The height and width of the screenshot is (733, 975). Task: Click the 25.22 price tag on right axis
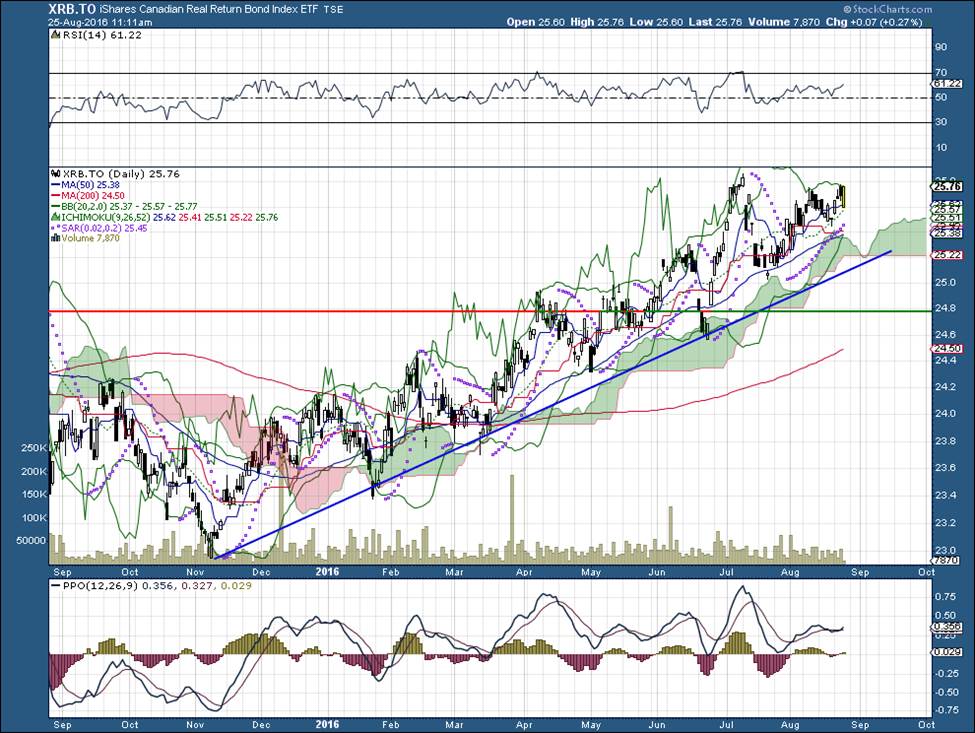point(947,255)
